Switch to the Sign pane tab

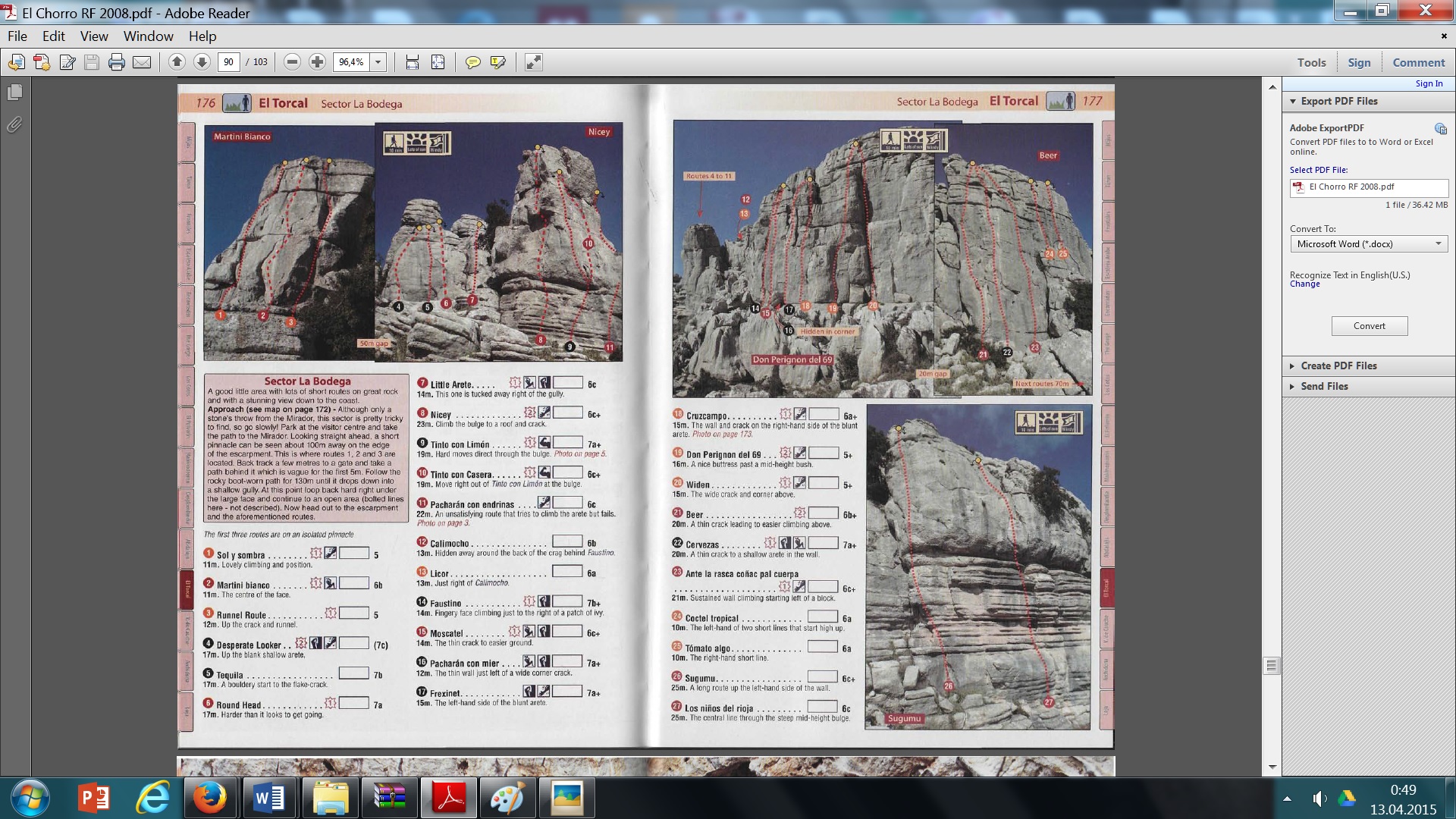click(x=1359, y=63)
